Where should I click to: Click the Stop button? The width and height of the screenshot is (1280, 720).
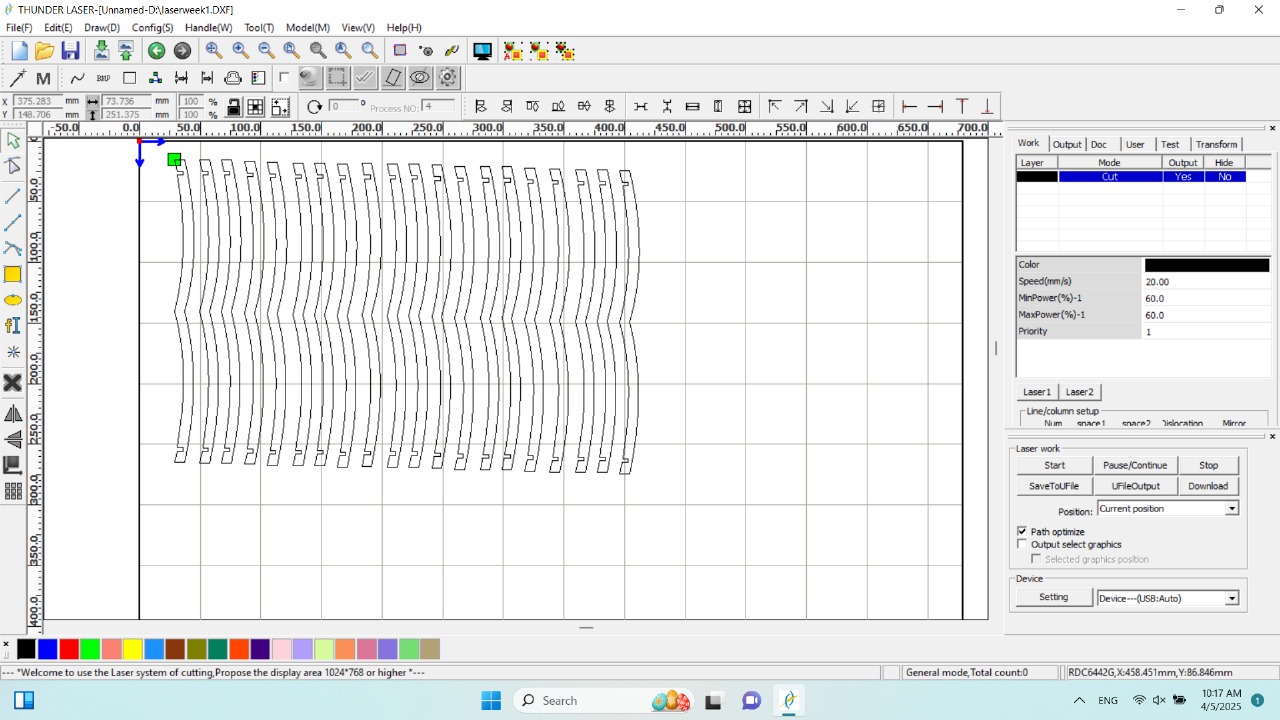[1208, 465]
